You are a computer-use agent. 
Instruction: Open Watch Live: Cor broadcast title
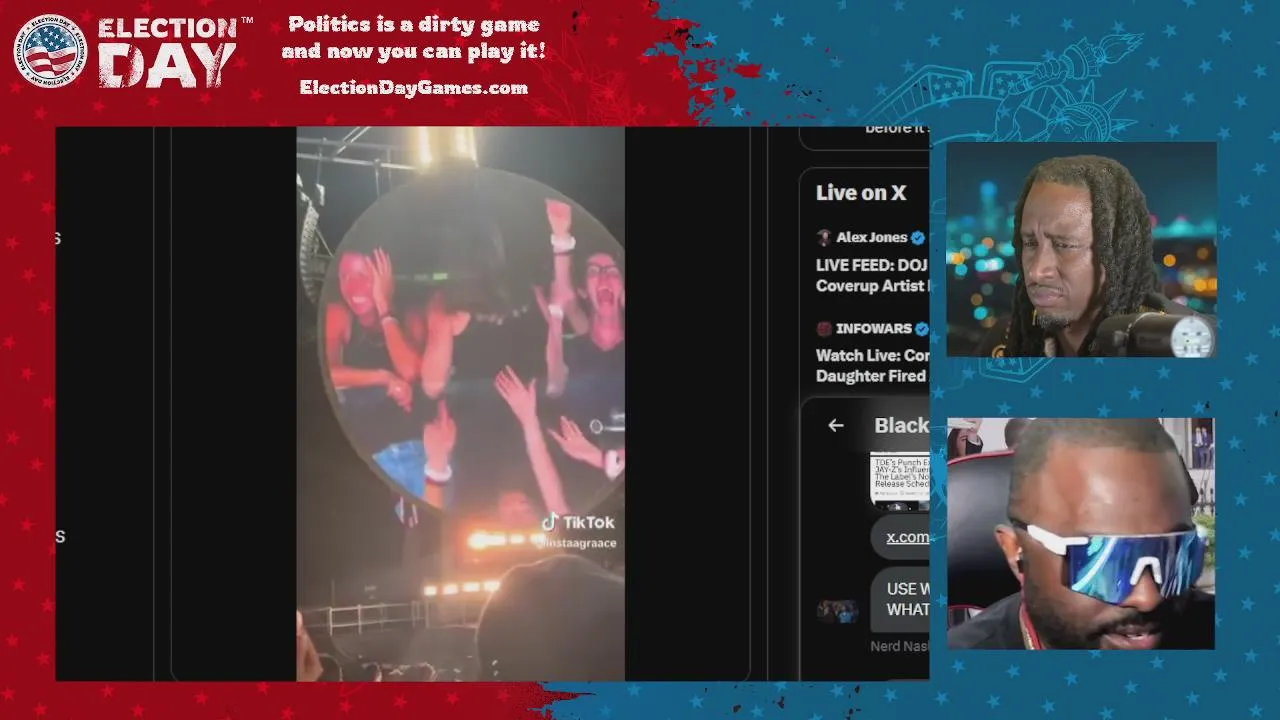[873, 366]
